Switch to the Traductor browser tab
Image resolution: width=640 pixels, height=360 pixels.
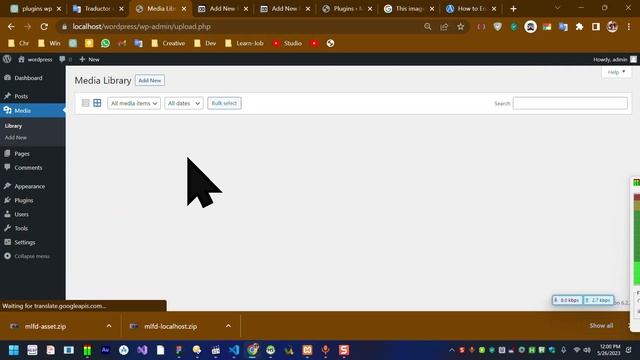point(98,9)
